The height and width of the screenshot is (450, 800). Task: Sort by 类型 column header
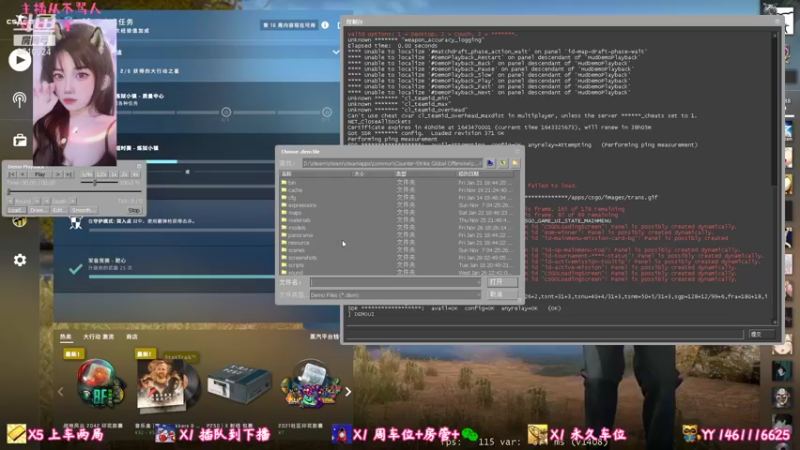coord(424,174)
